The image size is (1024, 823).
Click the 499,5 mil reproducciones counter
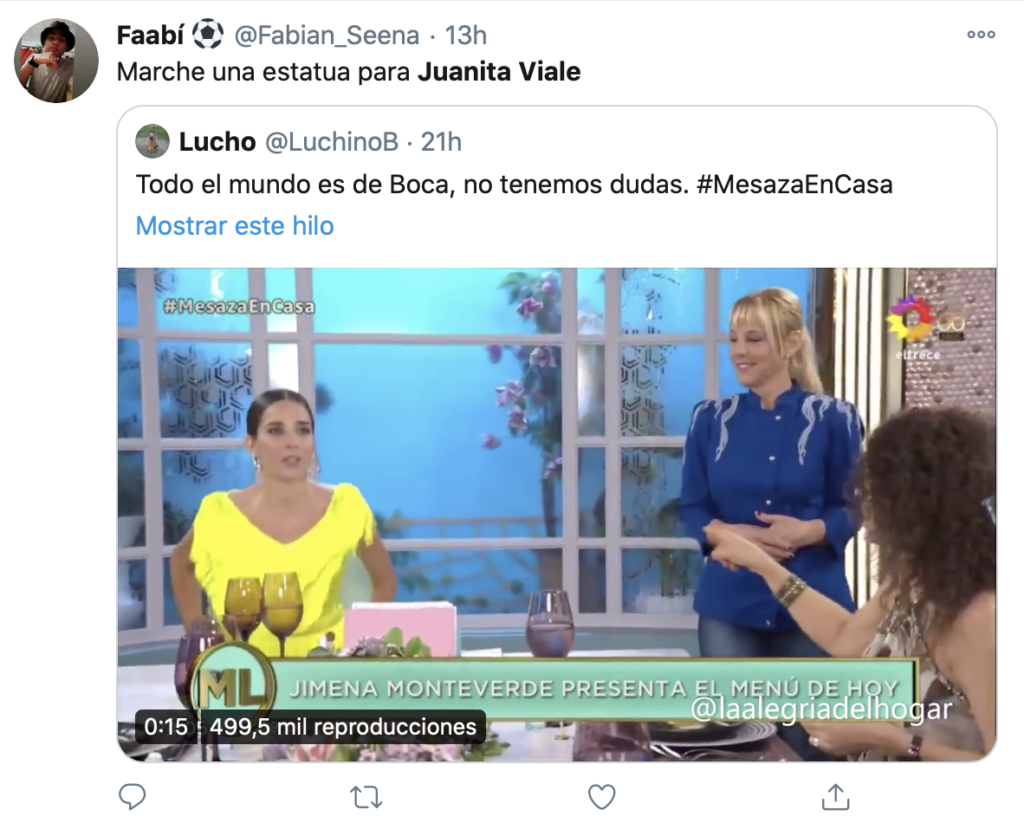click(343, 727)
